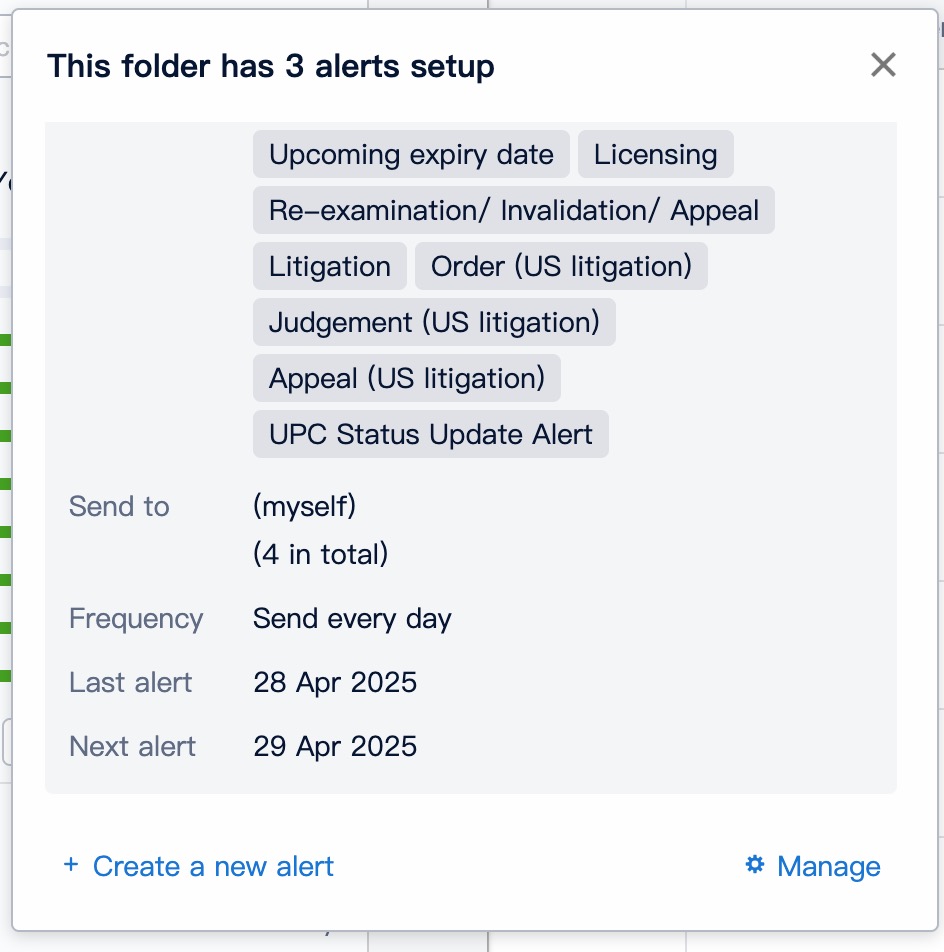Click the Next alert date 29 Apr 2025
The height and width of the screenshot is (952, 944).
[335, 747]
